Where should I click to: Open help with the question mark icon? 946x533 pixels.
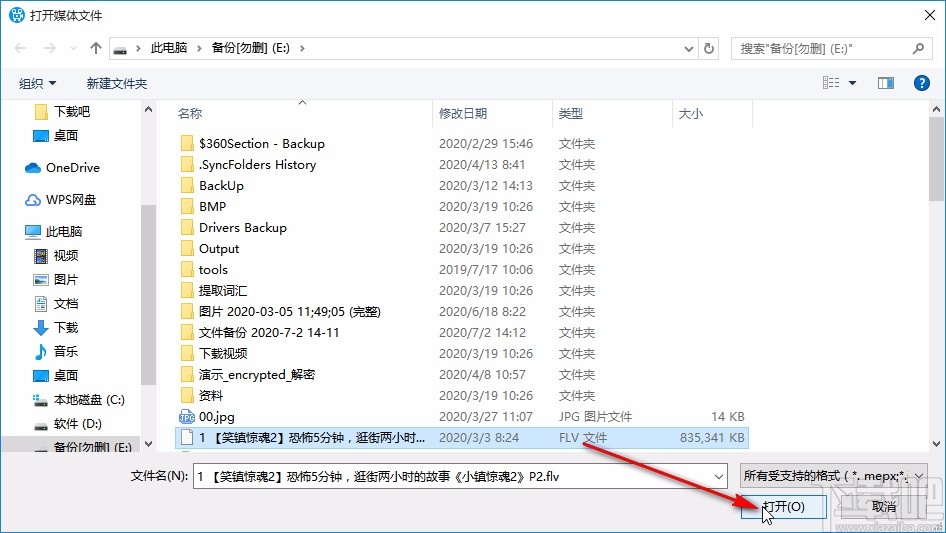click(x=921, y=83)
